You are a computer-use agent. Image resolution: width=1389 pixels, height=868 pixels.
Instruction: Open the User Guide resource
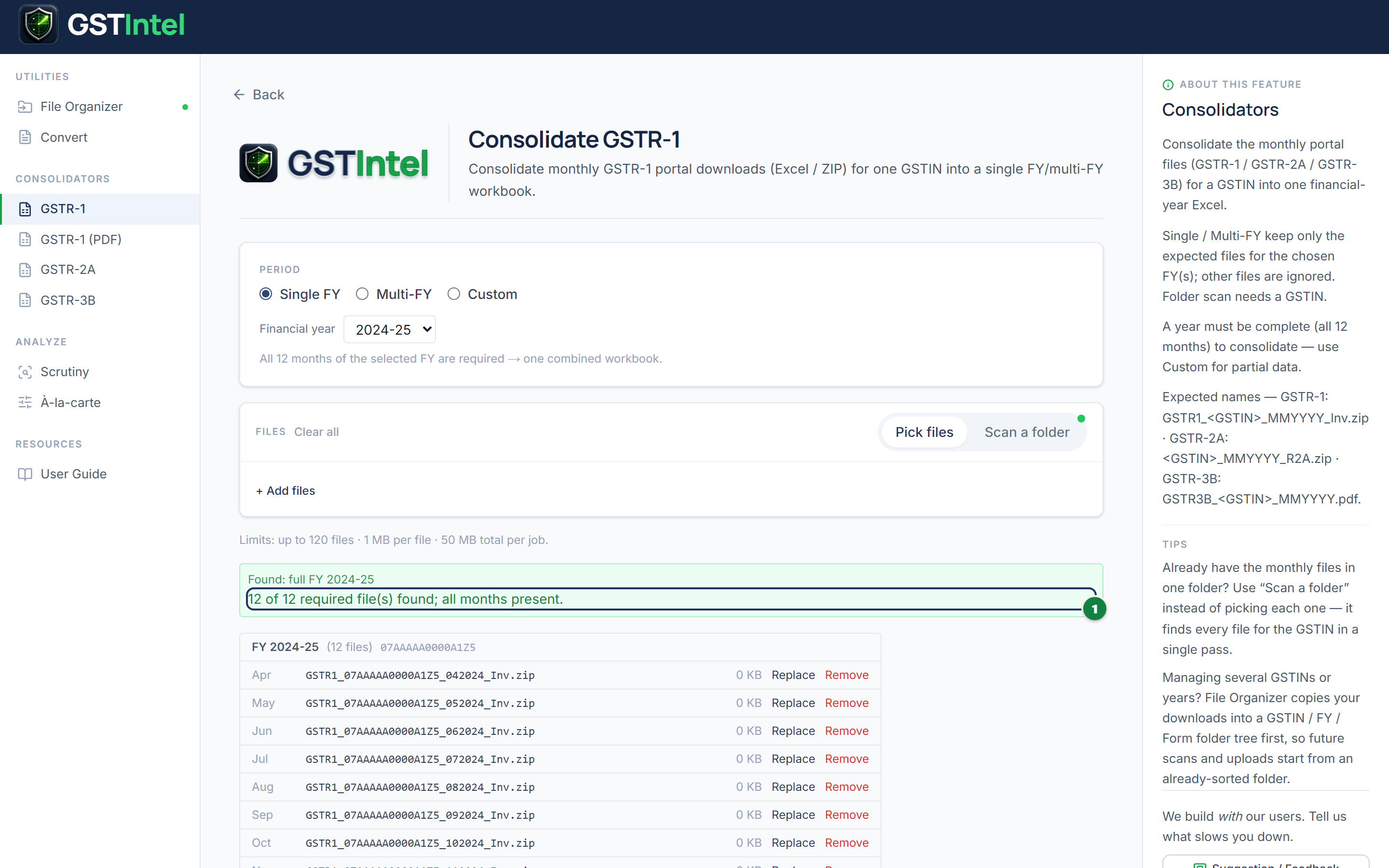pyautogui.click(x=100, y=474)
